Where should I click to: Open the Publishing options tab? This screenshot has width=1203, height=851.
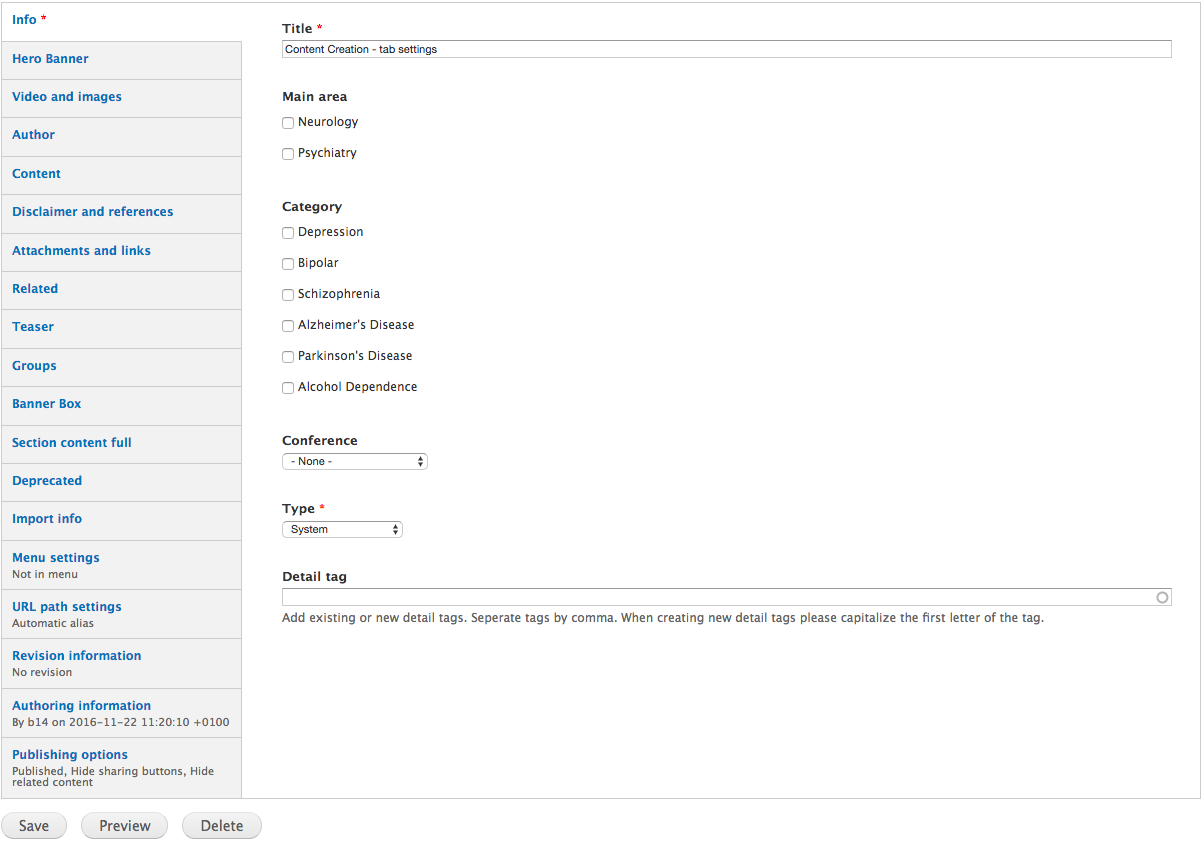tap(70, 755)
